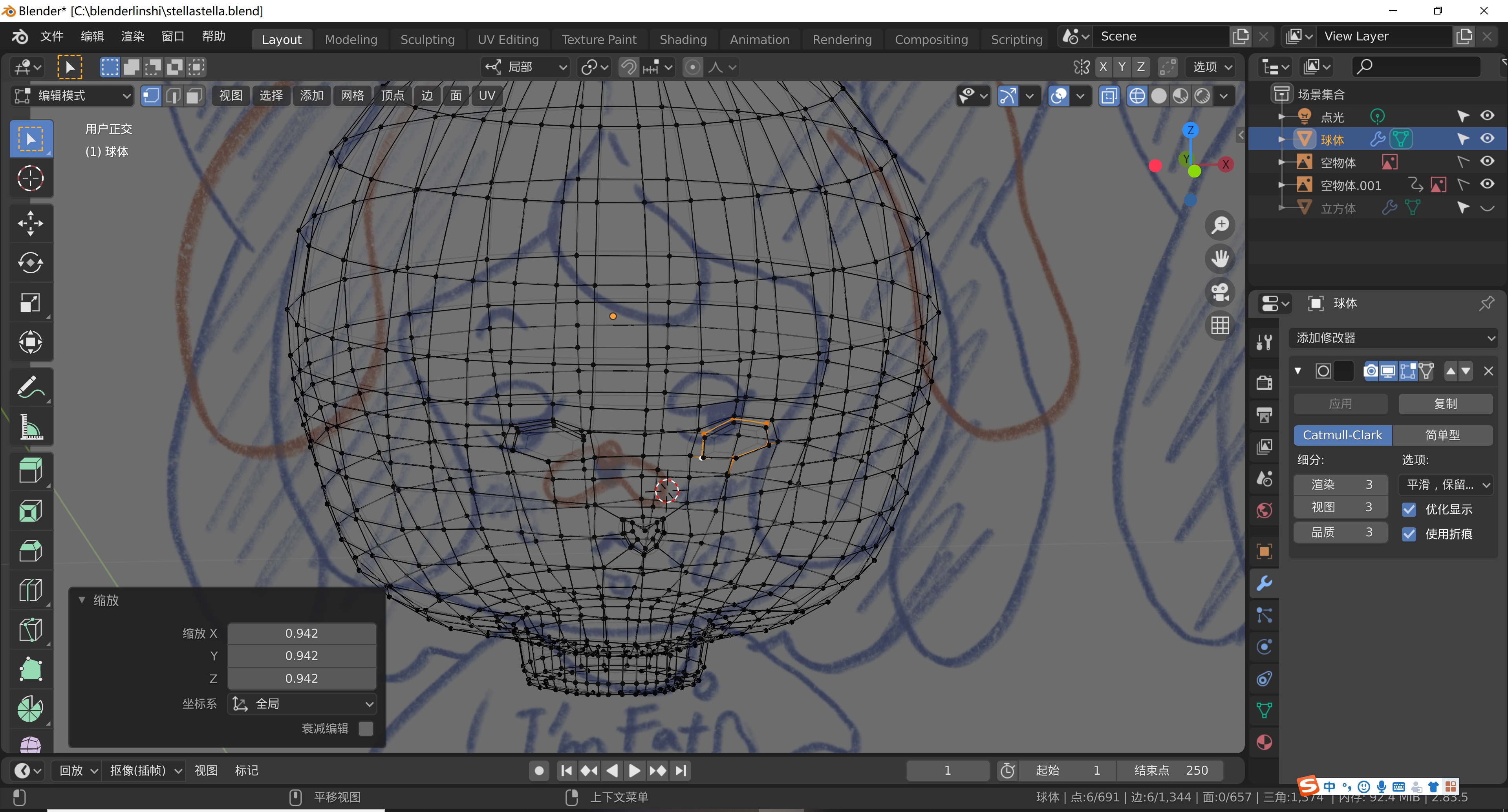The height and width of the screenshot is (812, 1508).
Task: Enable the 使用折痕 checkbox
Action: (1409, 534)
